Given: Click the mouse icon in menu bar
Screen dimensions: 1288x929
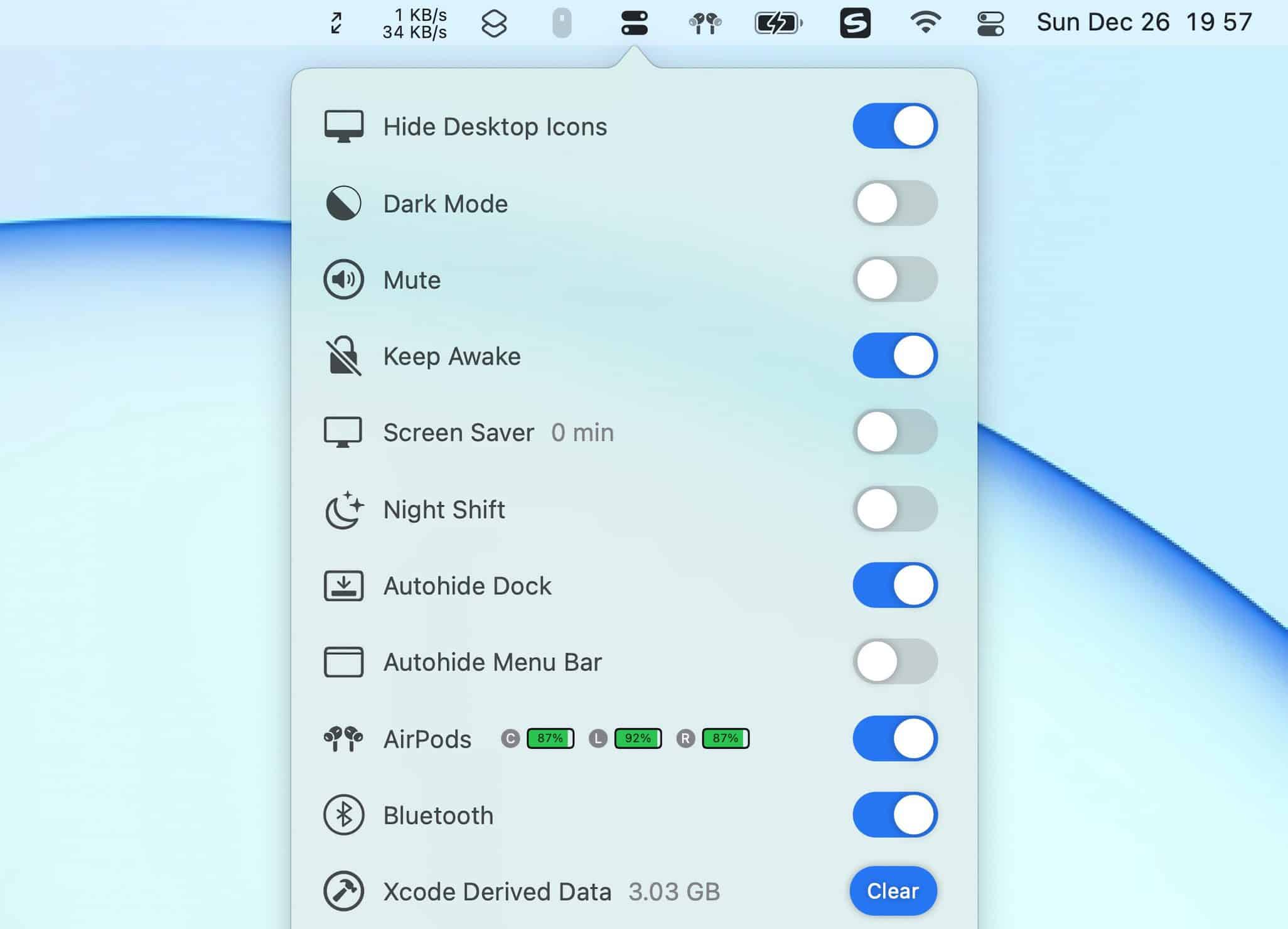Looking at the screenshot, I should coord(562,24).
